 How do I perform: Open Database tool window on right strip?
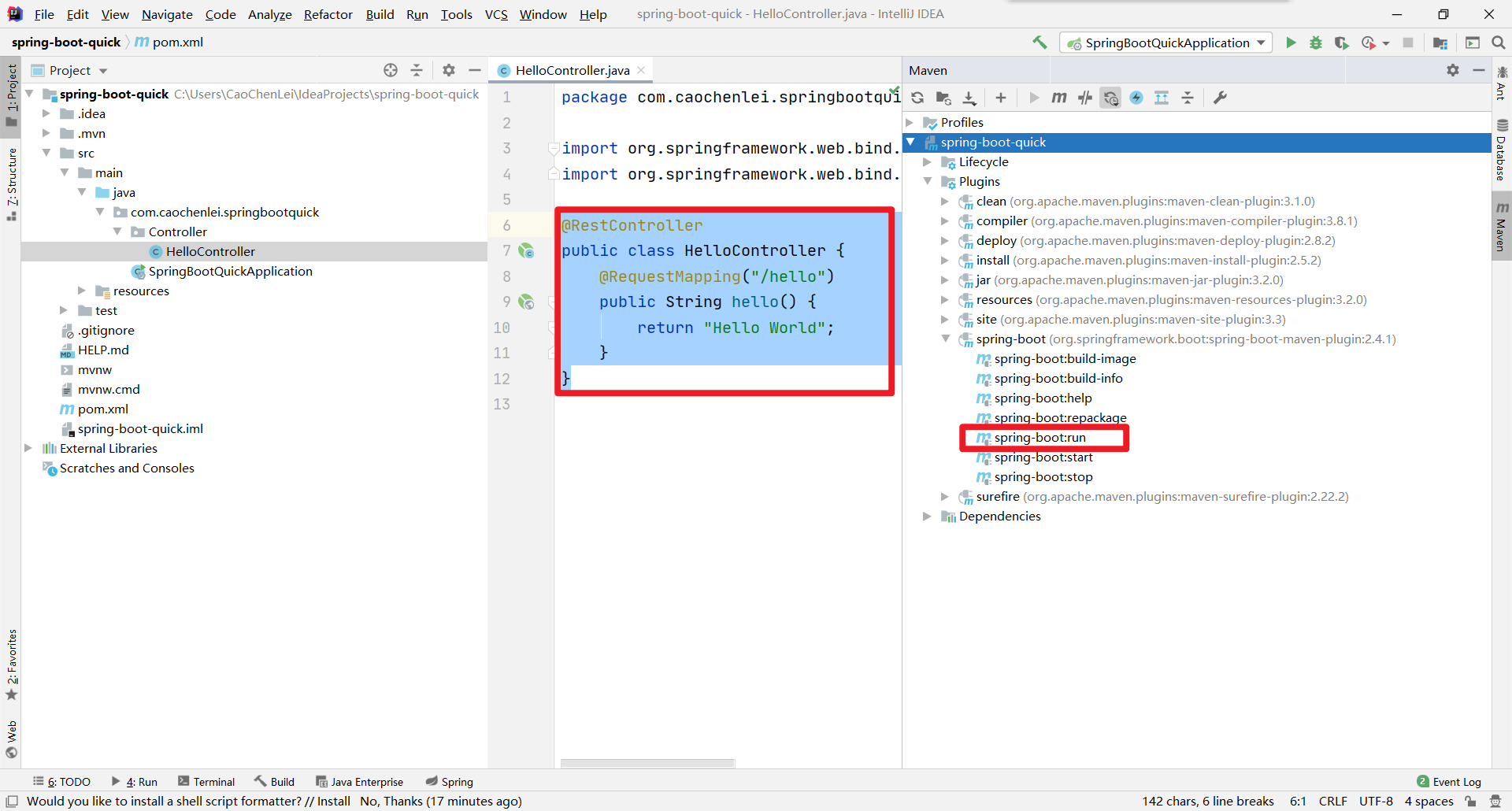(1502, 150)
